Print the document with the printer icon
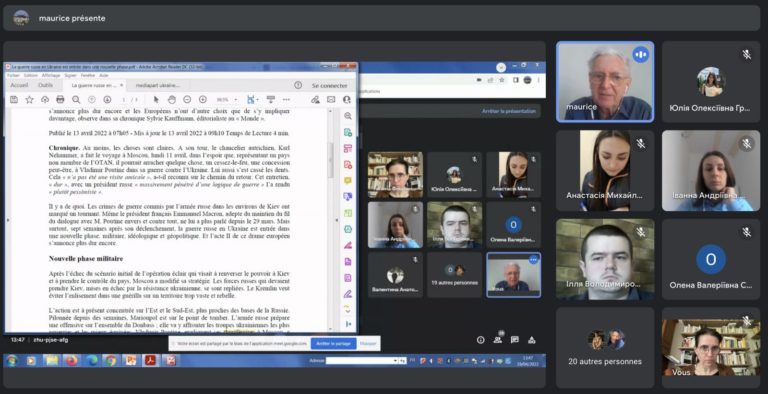 click(x=60, y=99)
